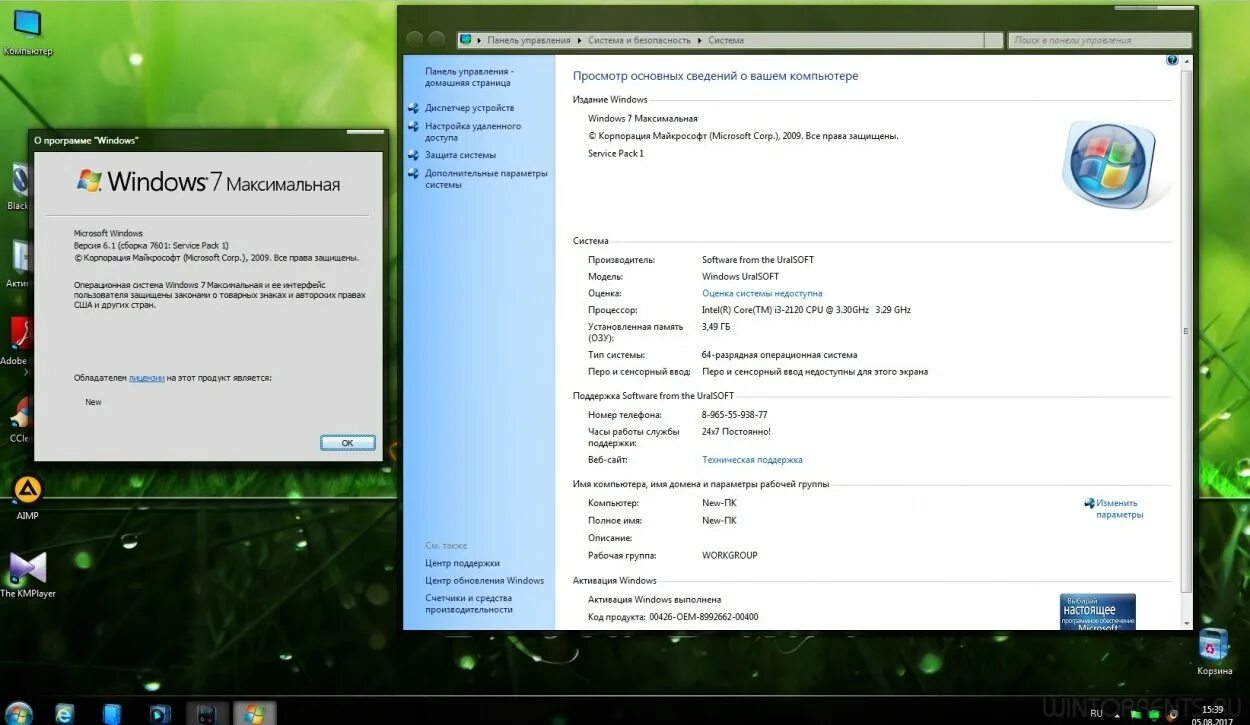Click Change settings link for computer name
The width and height of the screenshot is (1250, 725).
[x=1119, y=509]
